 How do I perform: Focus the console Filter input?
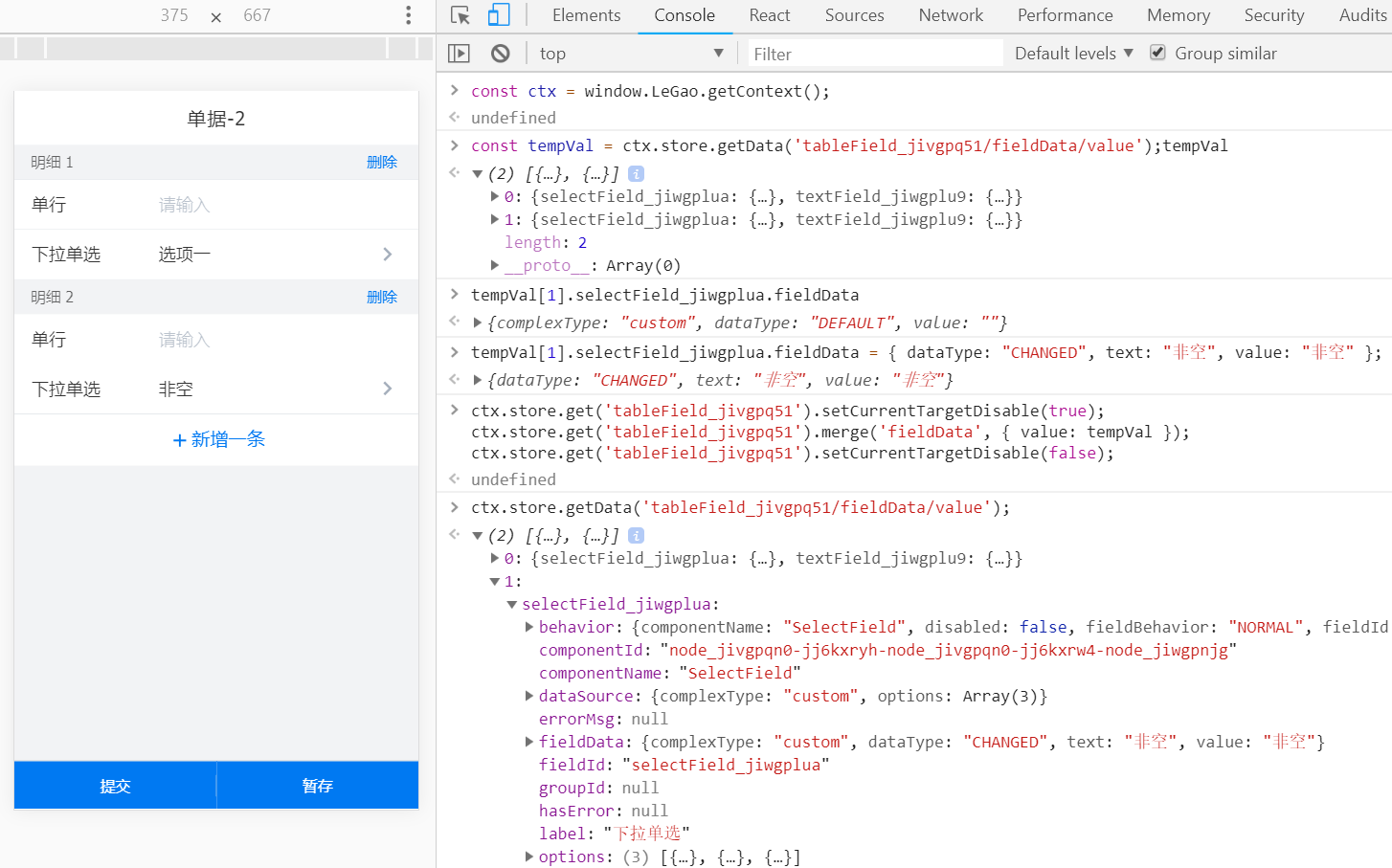point(875,54)
